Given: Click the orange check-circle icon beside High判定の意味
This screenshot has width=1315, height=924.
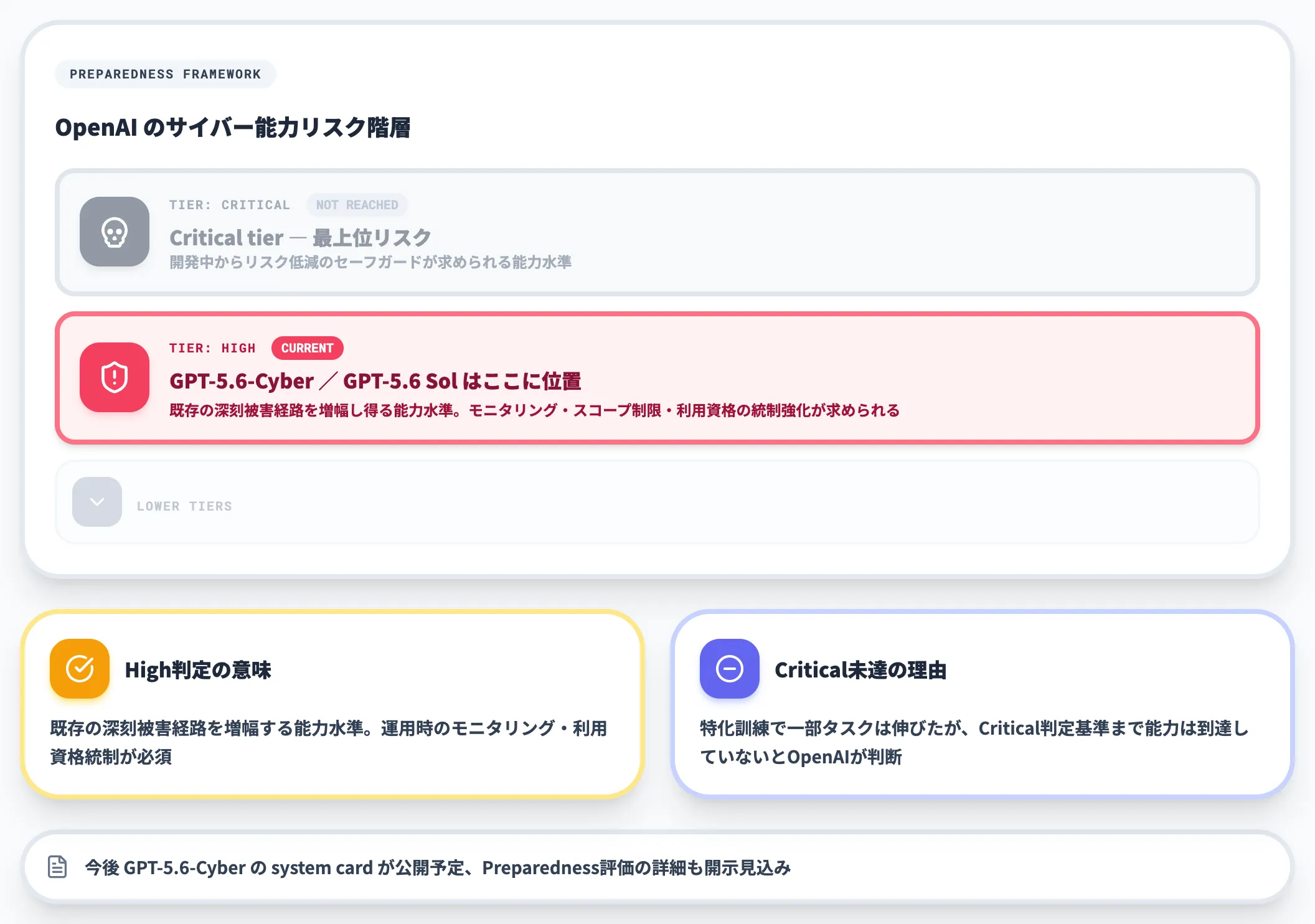Looking at the screenshot, I should click(x=80, y=669).
